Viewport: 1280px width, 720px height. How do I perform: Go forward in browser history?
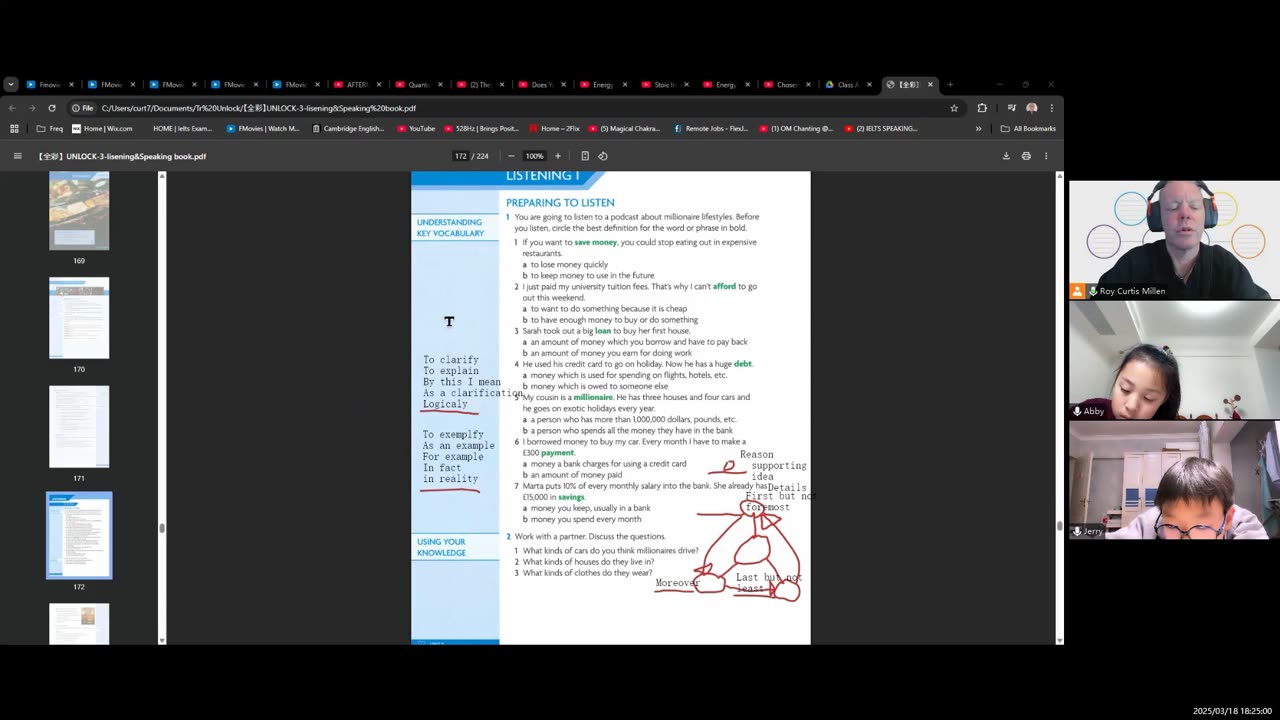(32, 108)
